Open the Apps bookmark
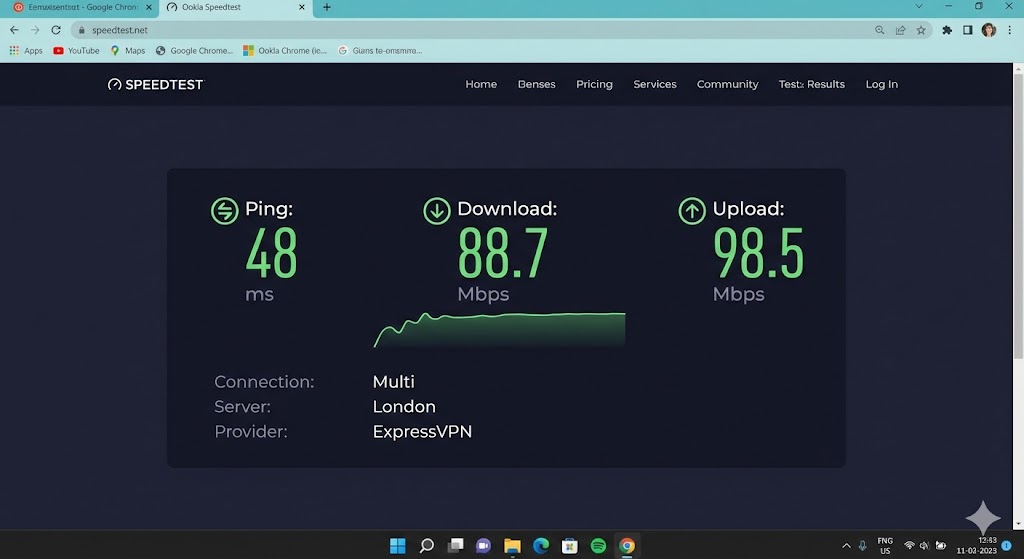This screenshot has height=559, width=1024. click(x=26, y=50)
